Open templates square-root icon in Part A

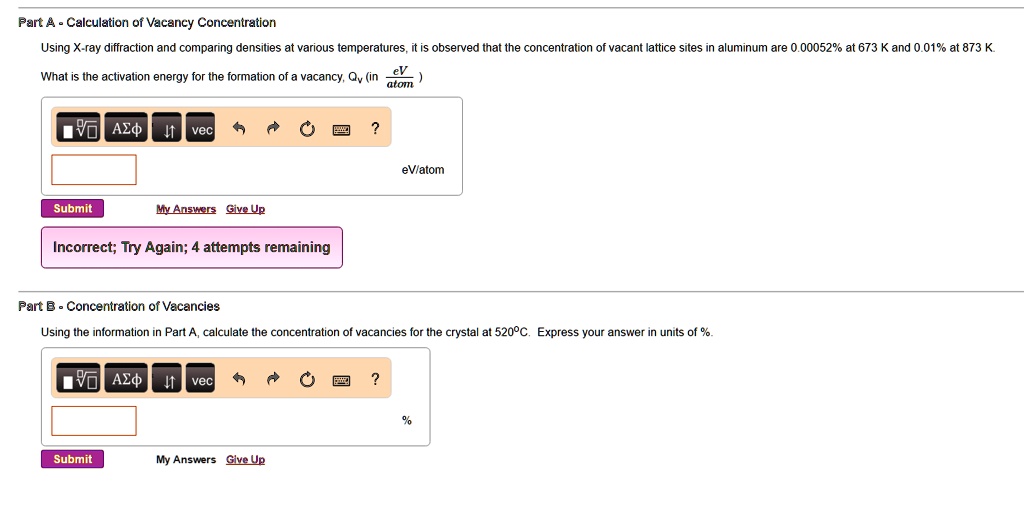point(78,128)
